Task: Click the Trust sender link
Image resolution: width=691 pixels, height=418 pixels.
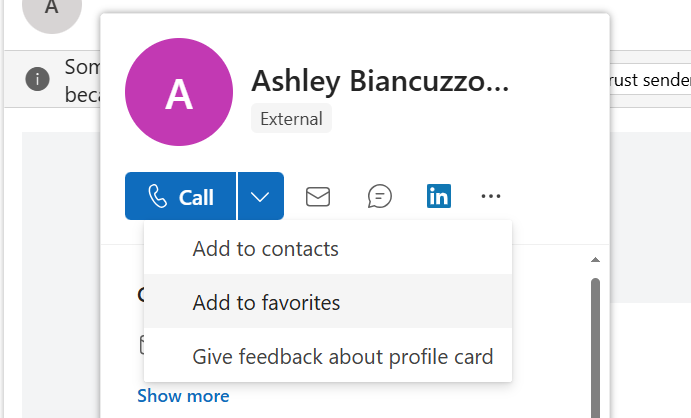Action: [650, 80]
